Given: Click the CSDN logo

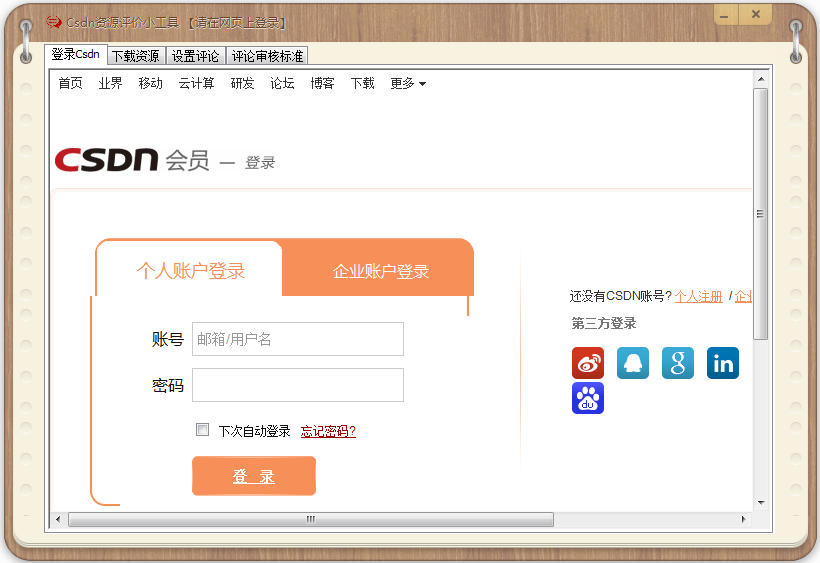Looking at the screenshot, I should [106, 160].
